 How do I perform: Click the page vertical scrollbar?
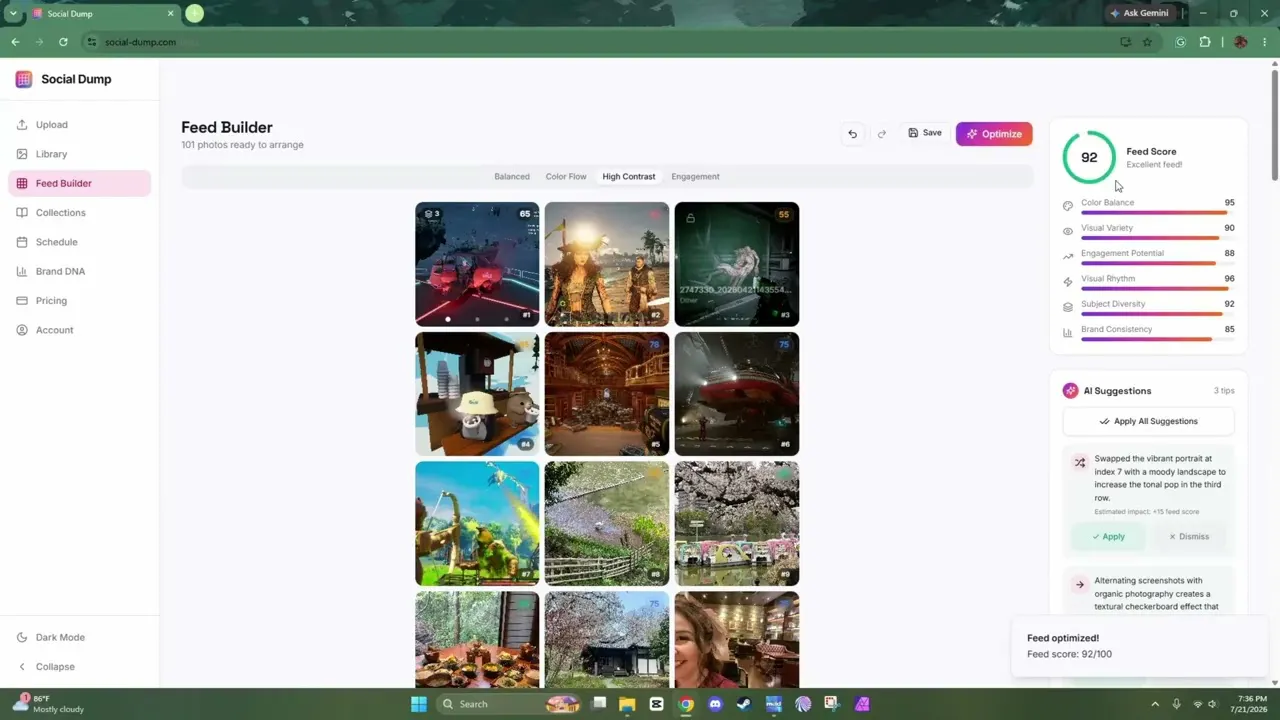(x=1275, y=125)
